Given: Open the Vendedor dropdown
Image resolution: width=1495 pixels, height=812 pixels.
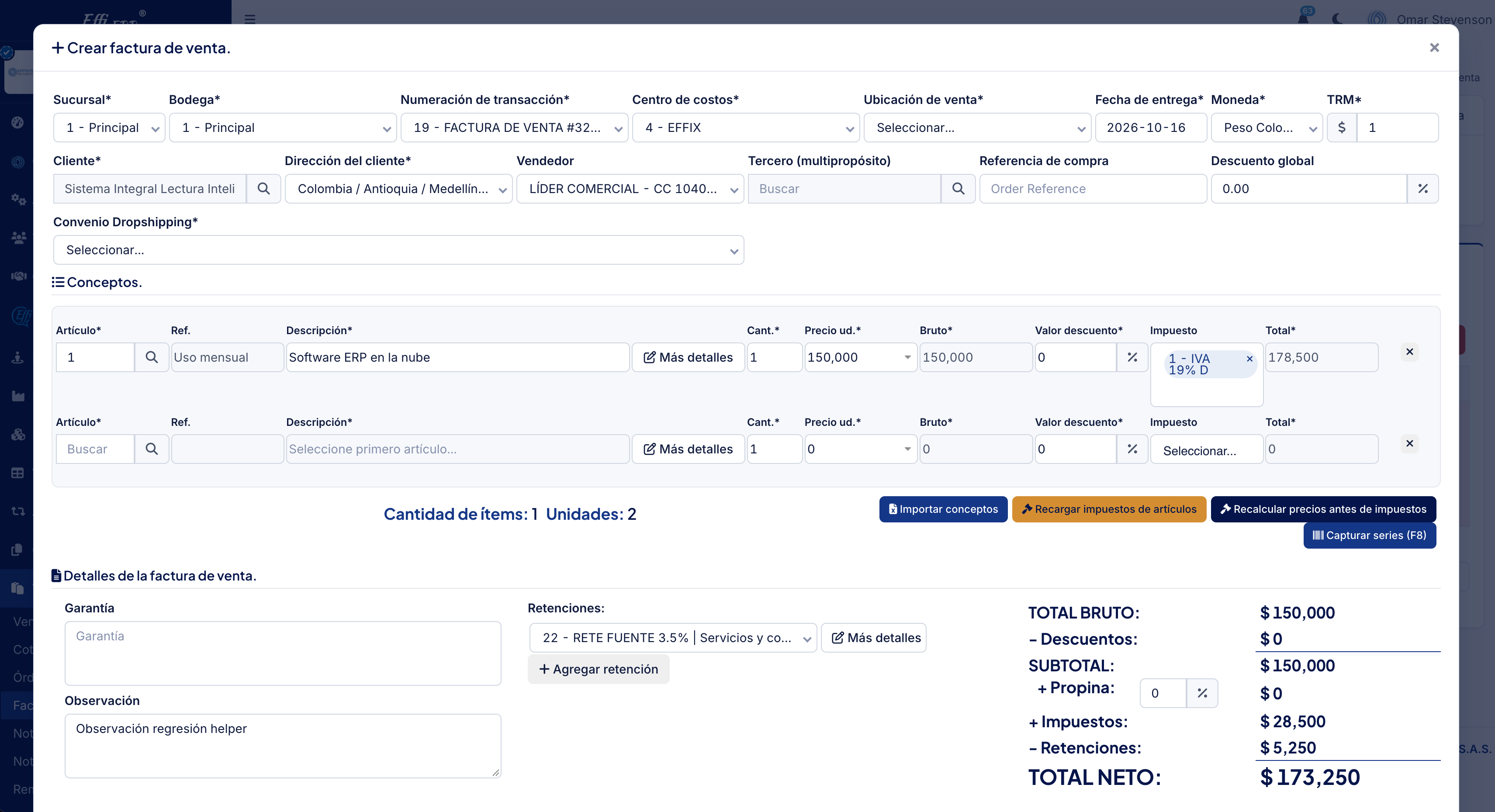Looking at the screenshot, I should [630, 189].
